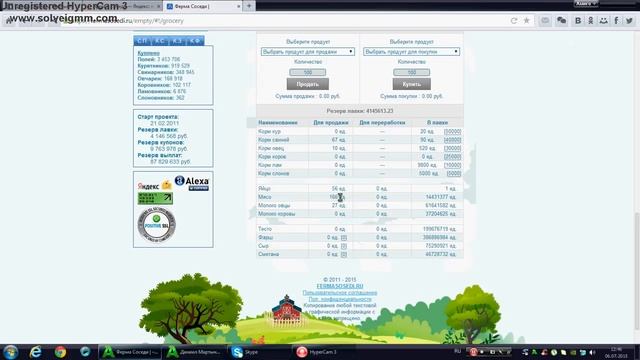Launch Internet Explorer from the taskbar

[36, 352]
